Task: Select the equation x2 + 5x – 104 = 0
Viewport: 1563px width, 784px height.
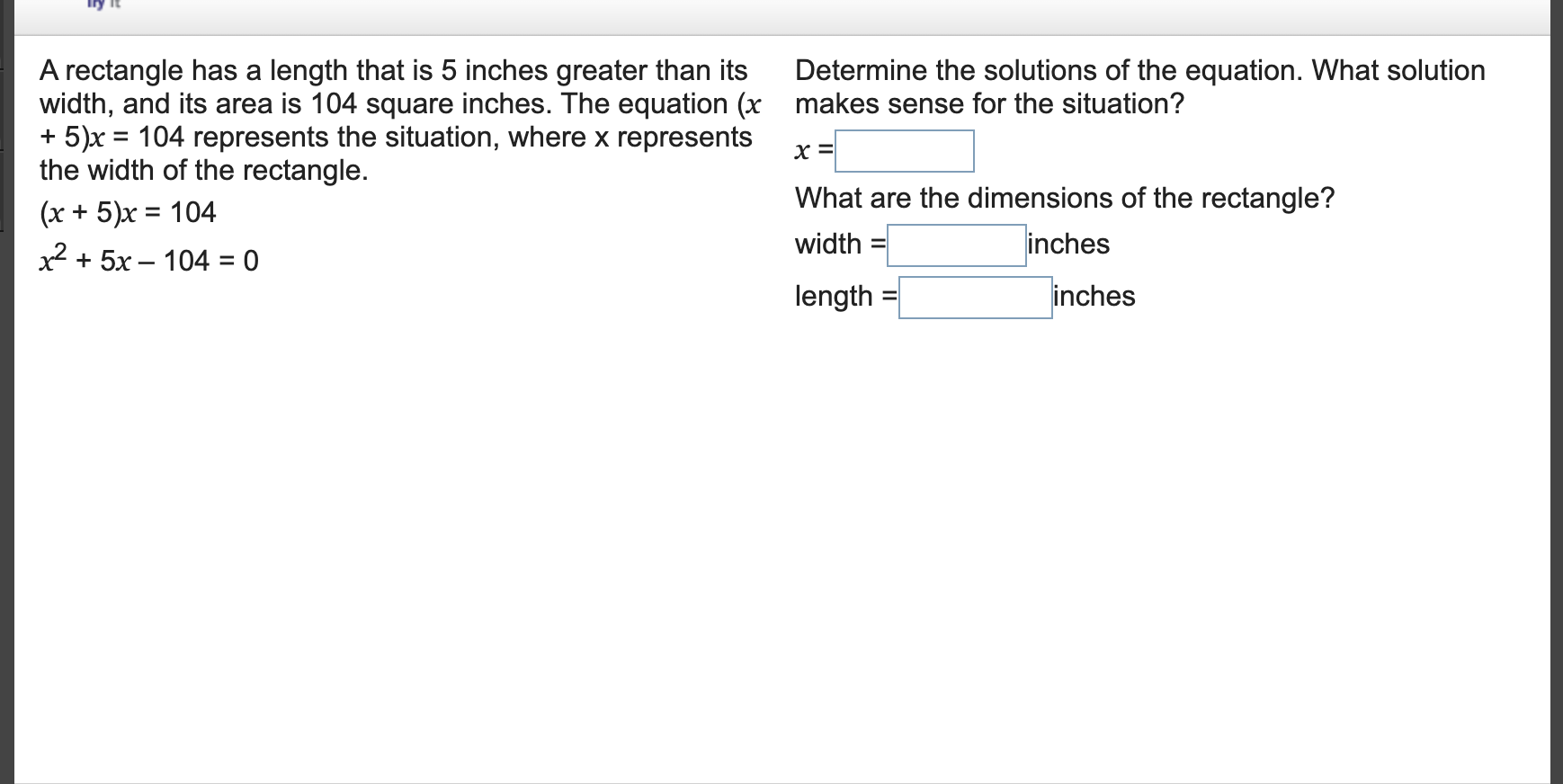Action: [x=148, y=259]
